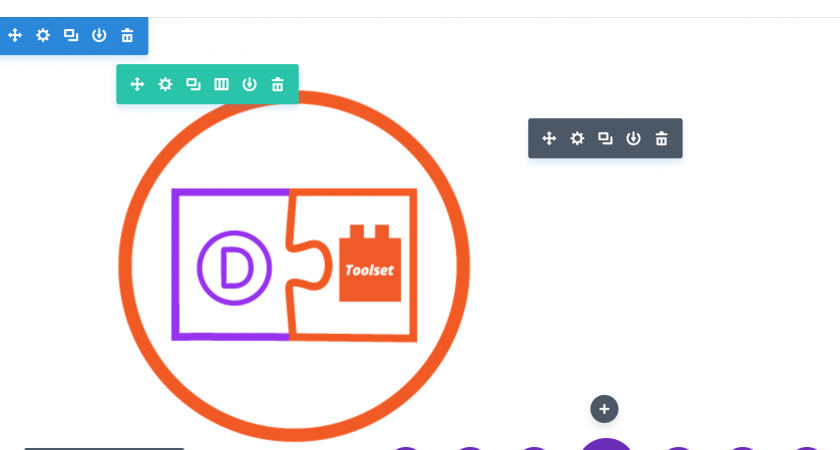Delete the row using green toolbar trash
The image size is (840, 450).
tap(278, 84)
